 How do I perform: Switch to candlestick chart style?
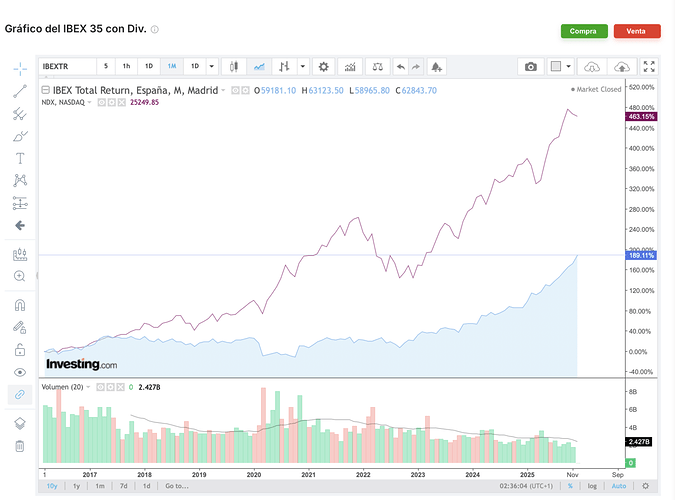[x=234, y=66]
